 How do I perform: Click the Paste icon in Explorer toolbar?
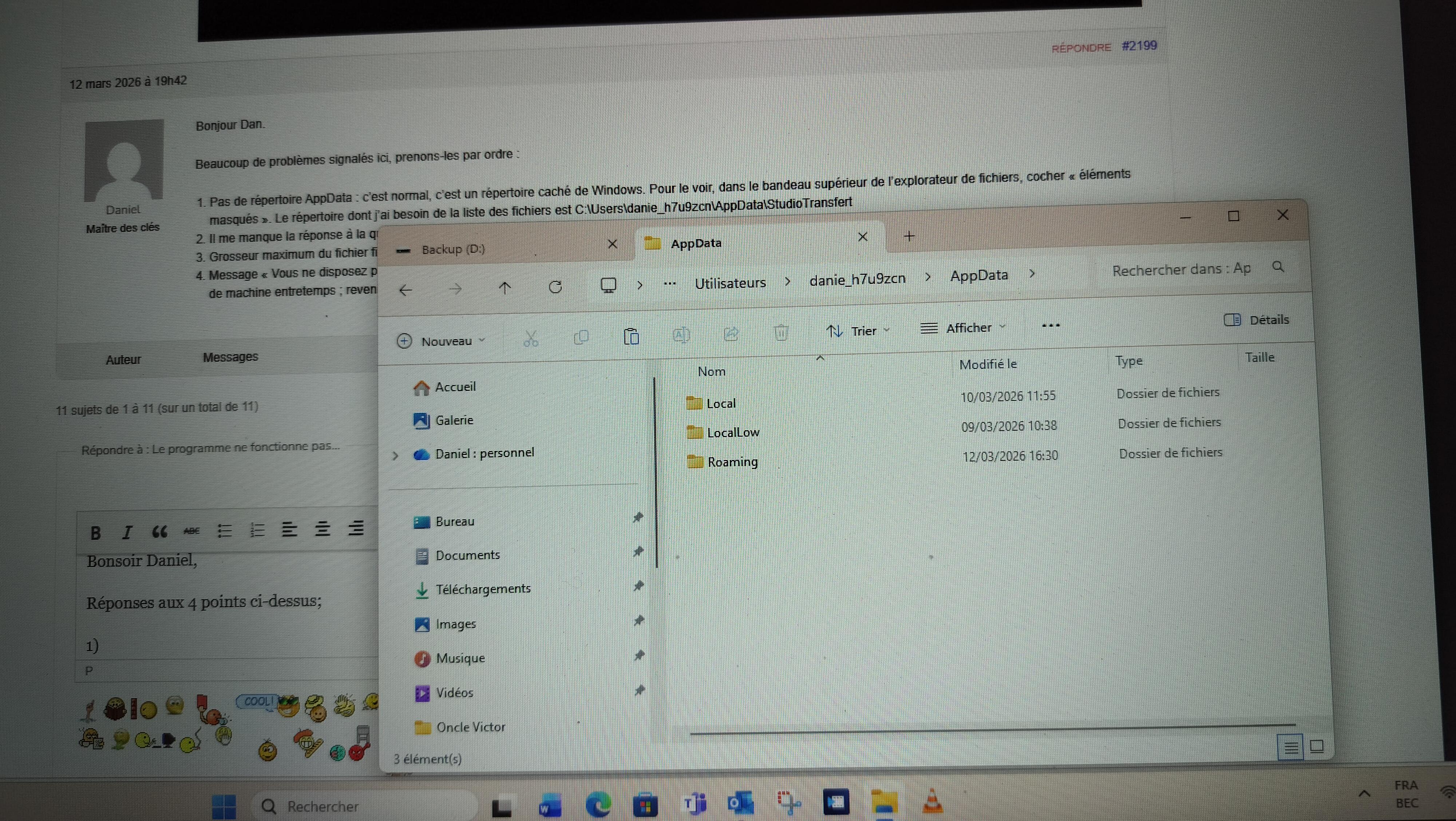[631, 337]
